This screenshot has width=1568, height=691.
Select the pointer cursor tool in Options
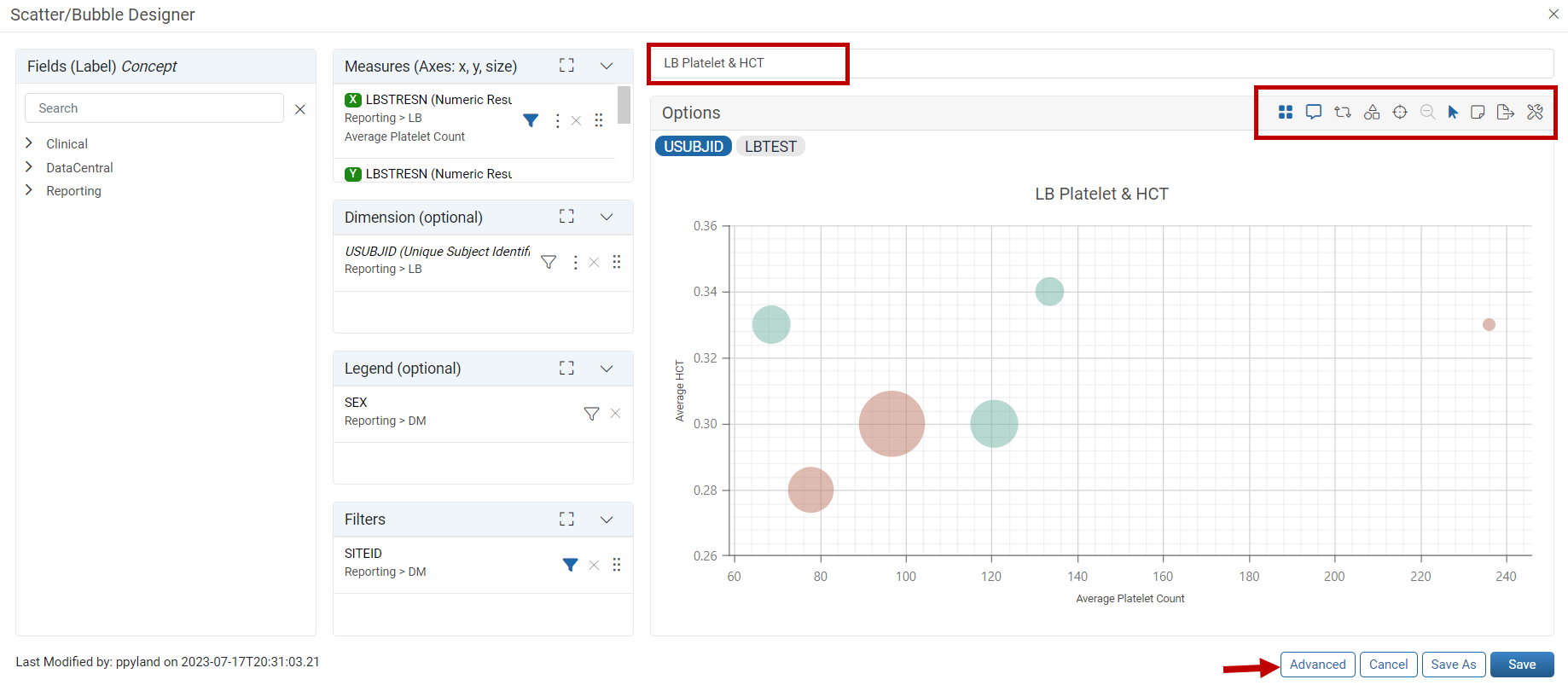1453,113
